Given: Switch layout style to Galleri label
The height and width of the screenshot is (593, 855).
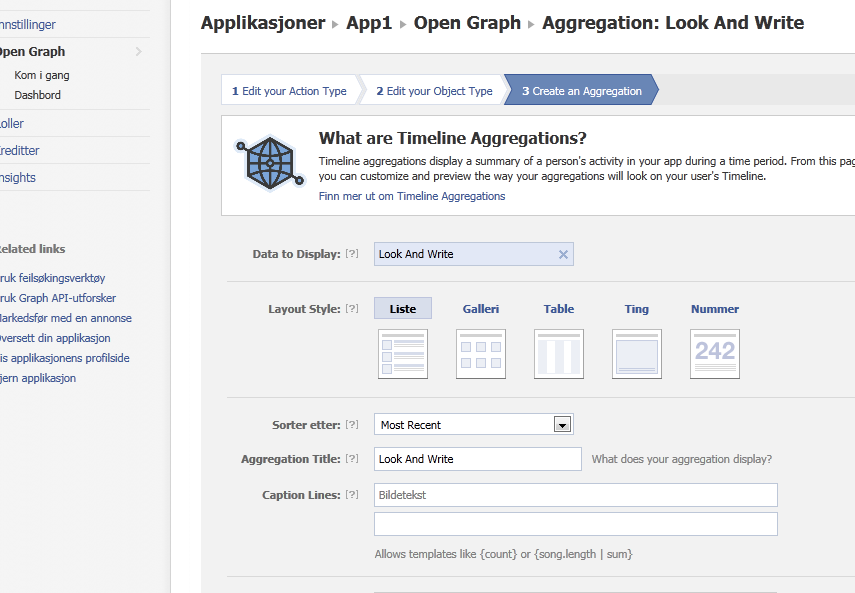Looking at the screenshot, I should point(481,309).
